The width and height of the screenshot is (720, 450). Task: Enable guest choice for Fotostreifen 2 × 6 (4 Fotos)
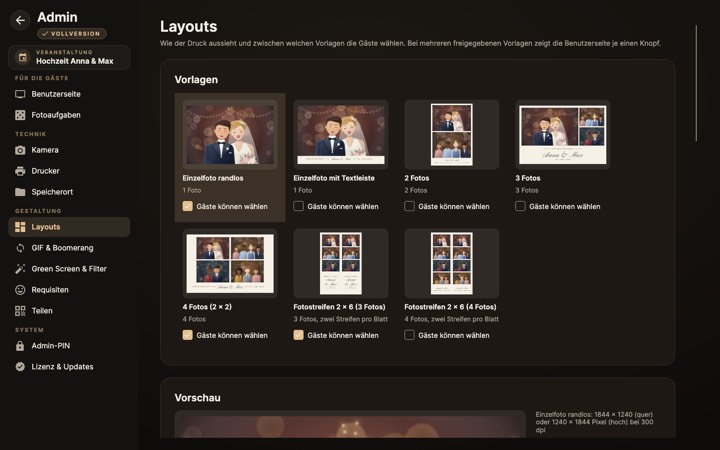click(409, 335)
